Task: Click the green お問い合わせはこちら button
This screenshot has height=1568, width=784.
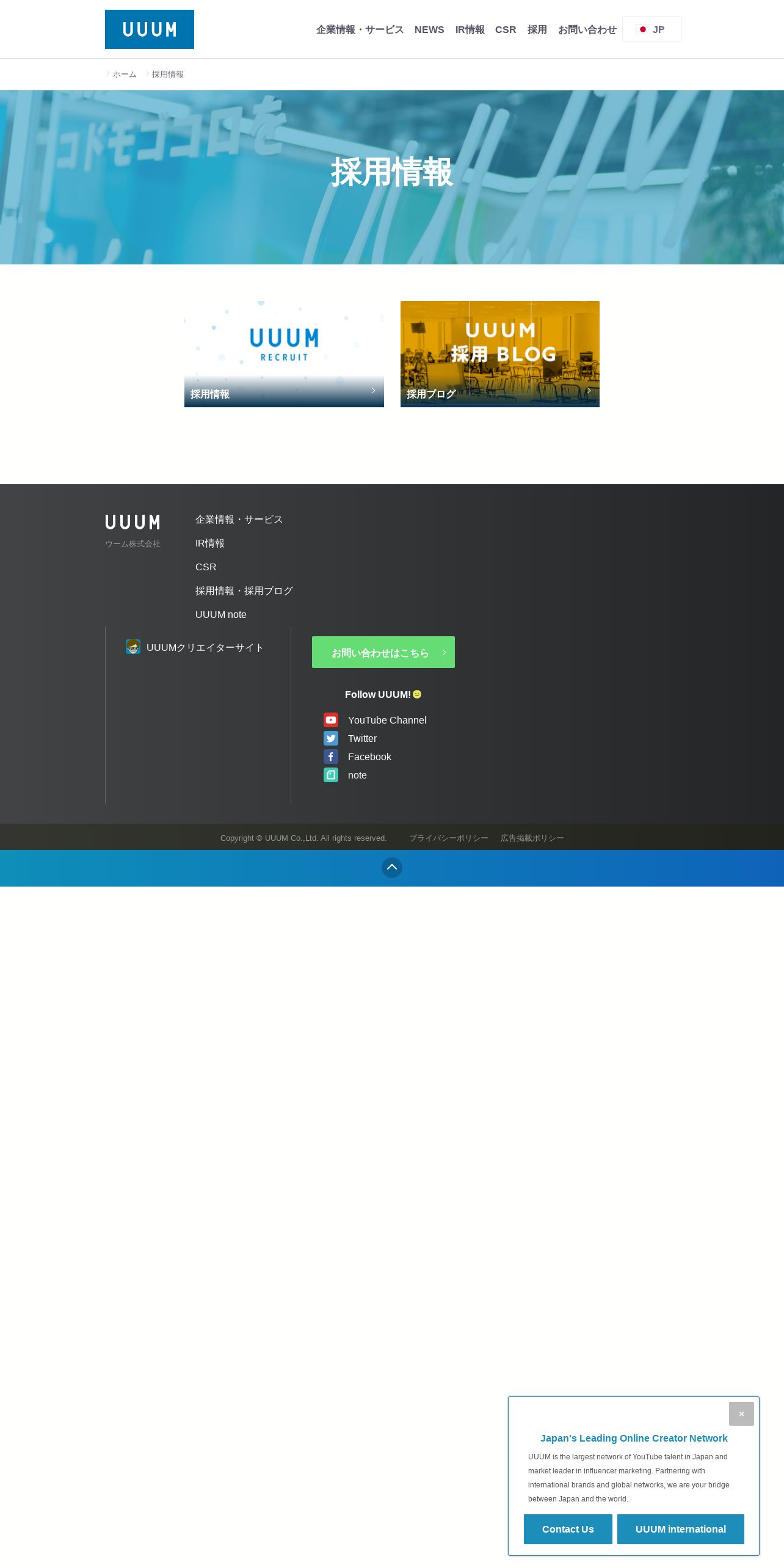Action: (x=383, y=652)
